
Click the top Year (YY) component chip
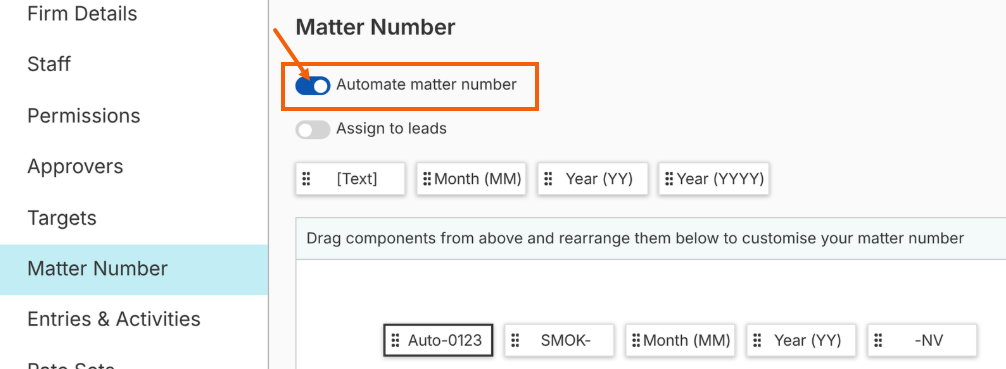(x=593, y=179)
